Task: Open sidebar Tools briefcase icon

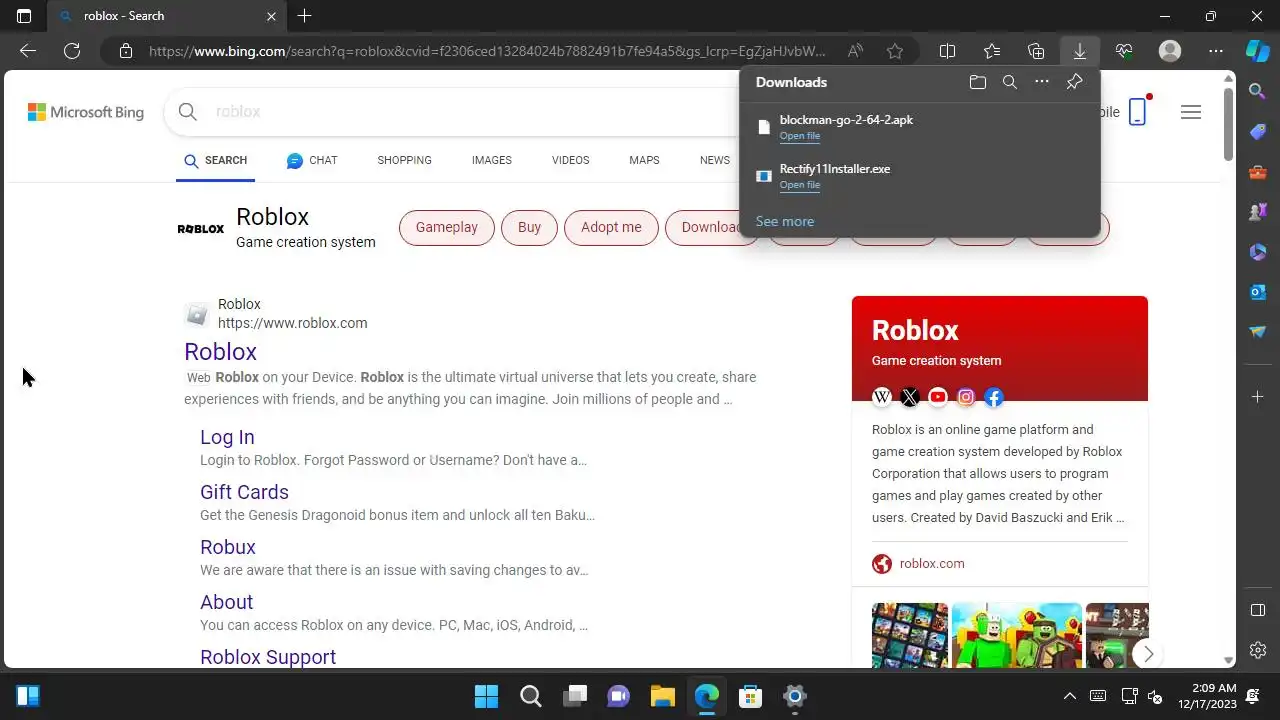Action: point(1258,172)
